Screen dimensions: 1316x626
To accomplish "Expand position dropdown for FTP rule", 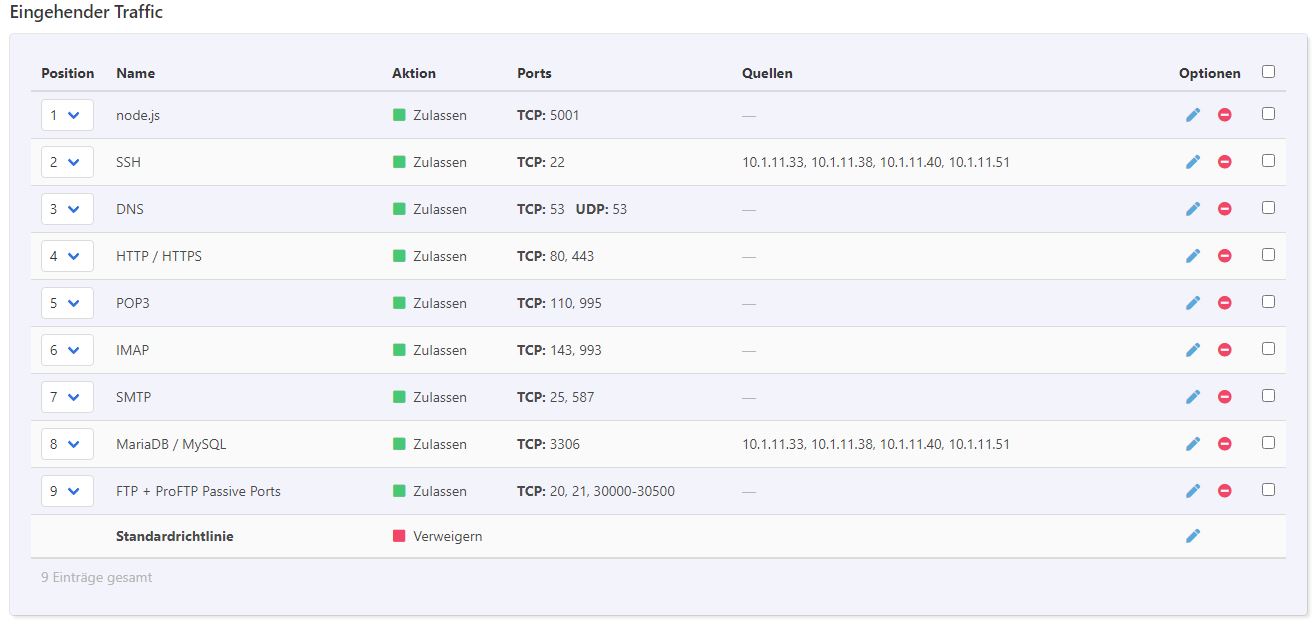I will click(66, 491).
